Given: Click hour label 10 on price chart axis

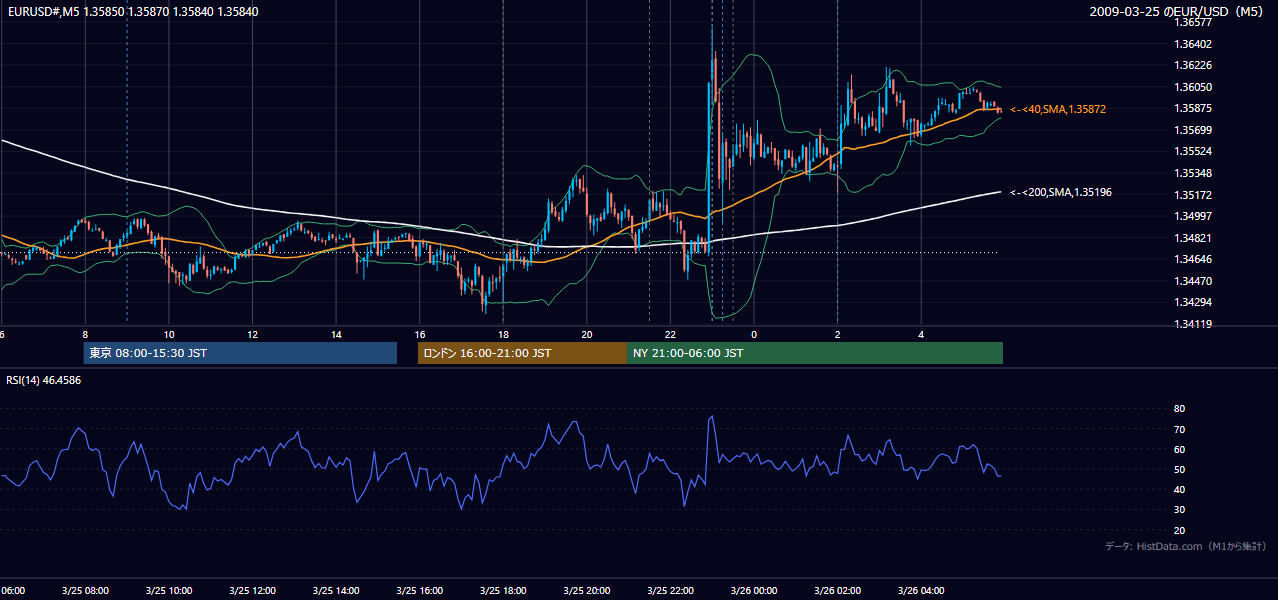Looking at the screenshot, I should click(x=169, y=334).
